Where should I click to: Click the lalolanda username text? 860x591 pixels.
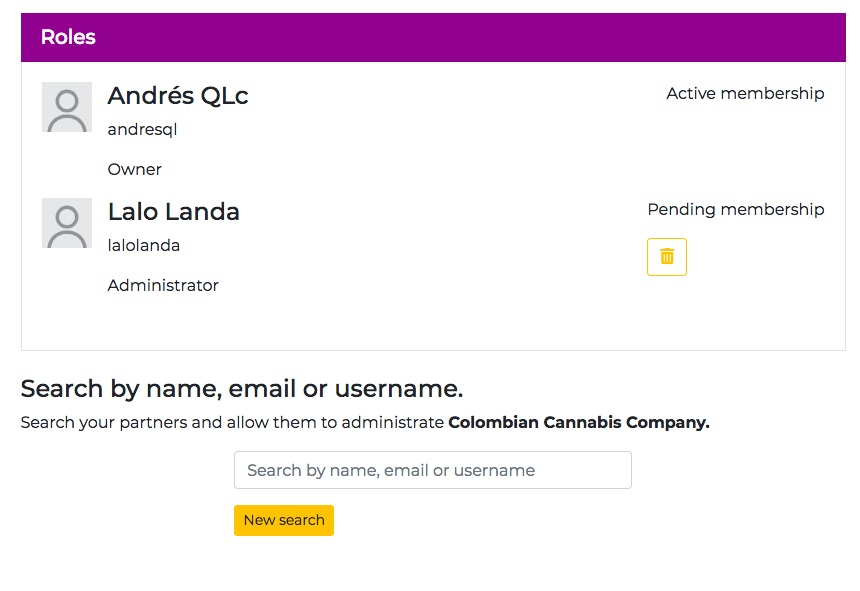144,245
